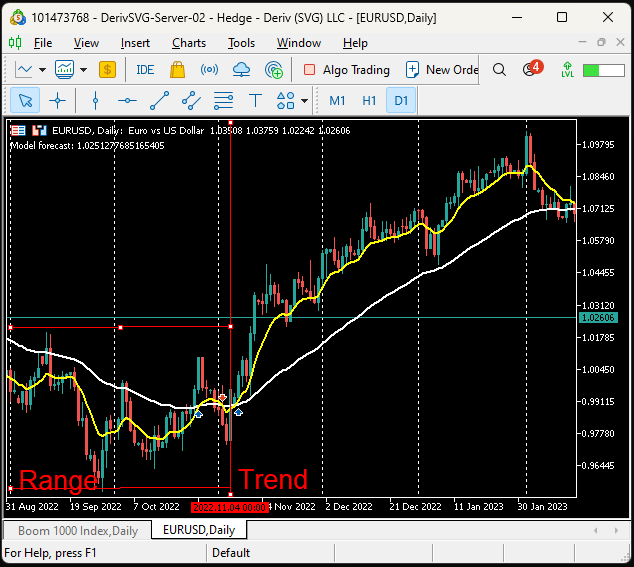Expand the chart type dropdown arrow
The height and width of the screenshot is (567, 634).
(x=42, y=70)
